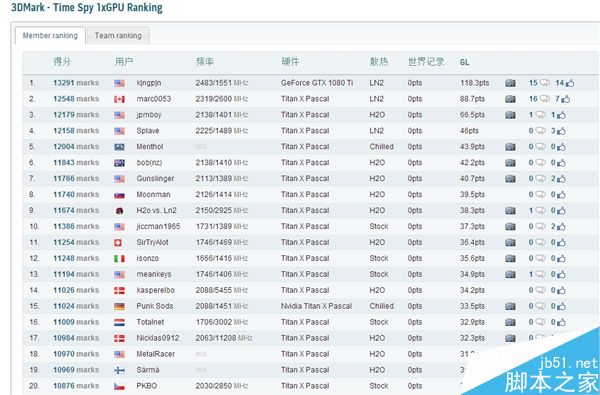Open 11843 marks score link
Viewport: 600px width, 395px height.
pyautogui.click(x=76, y=163)
